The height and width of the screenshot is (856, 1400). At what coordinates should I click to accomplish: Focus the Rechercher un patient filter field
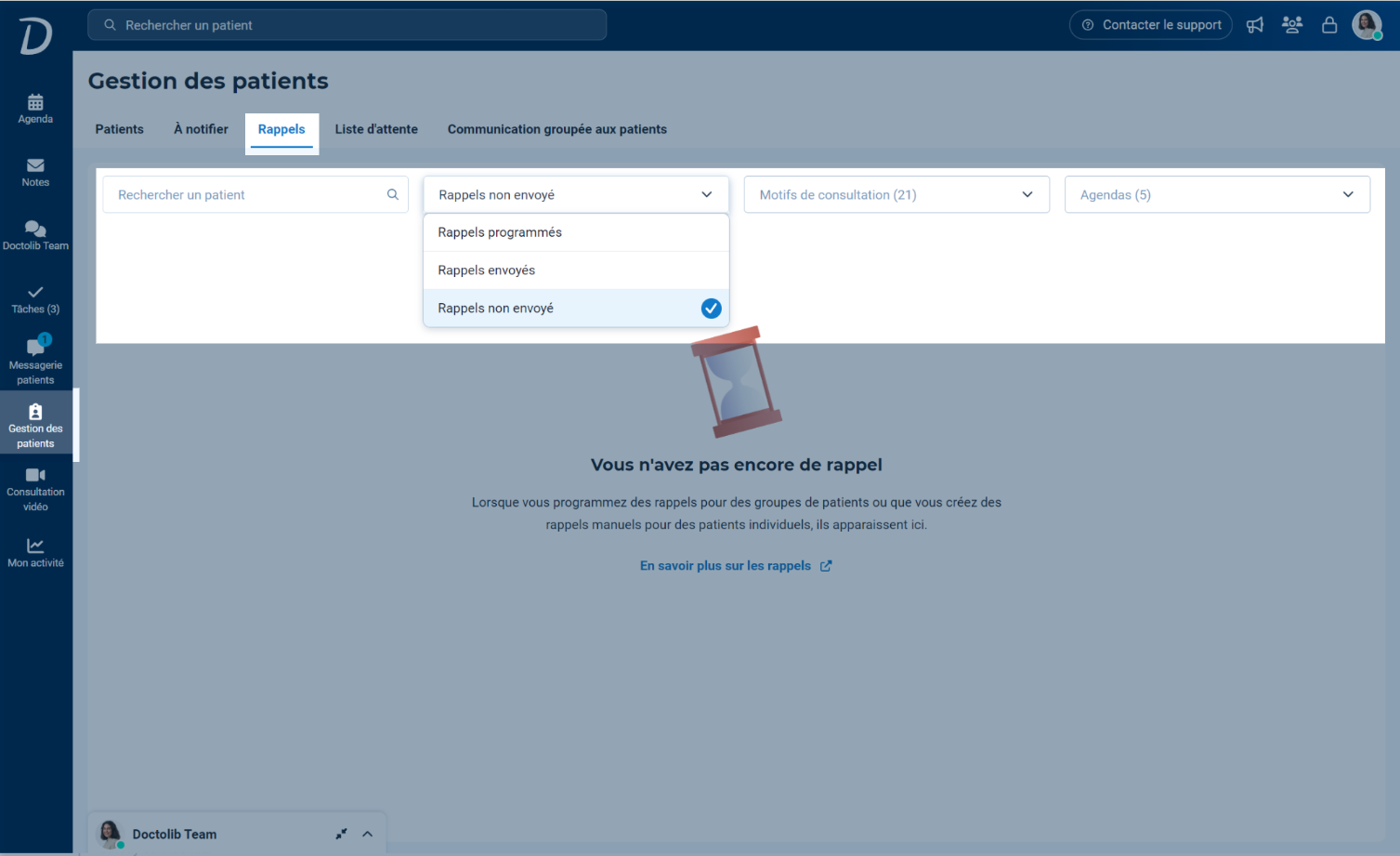click(255, 194)
